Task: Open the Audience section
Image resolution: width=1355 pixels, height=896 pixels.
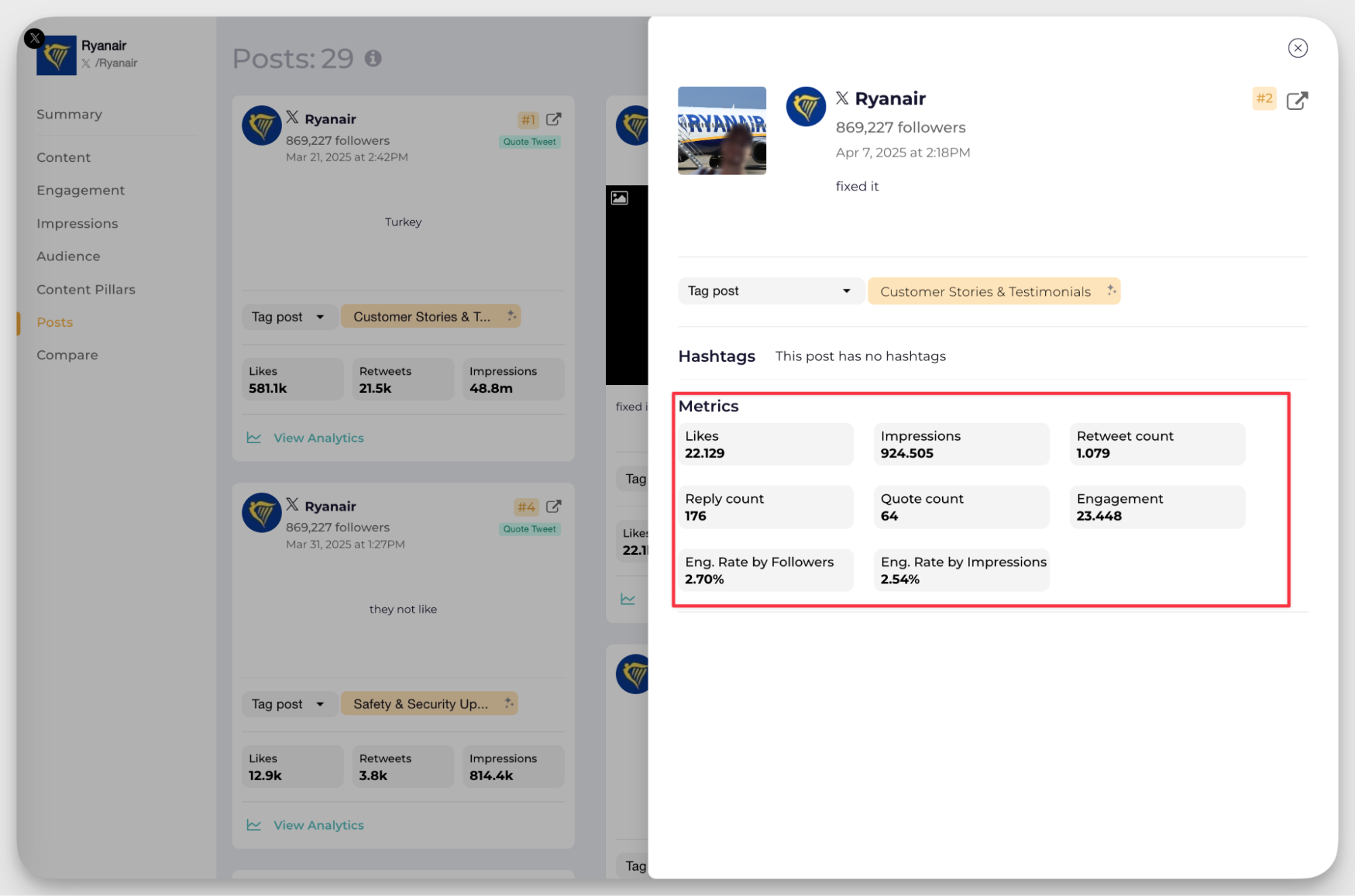Action: tap(68, 256)
